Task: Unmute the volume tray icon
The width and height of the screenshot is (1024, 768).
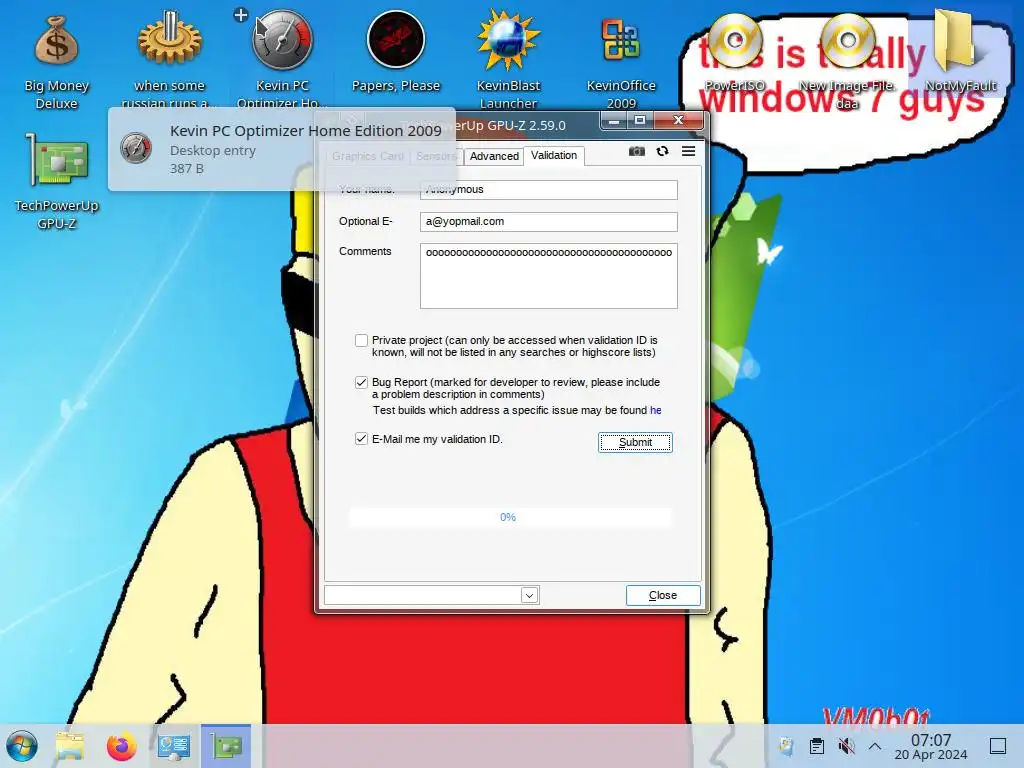Action: 846,746
